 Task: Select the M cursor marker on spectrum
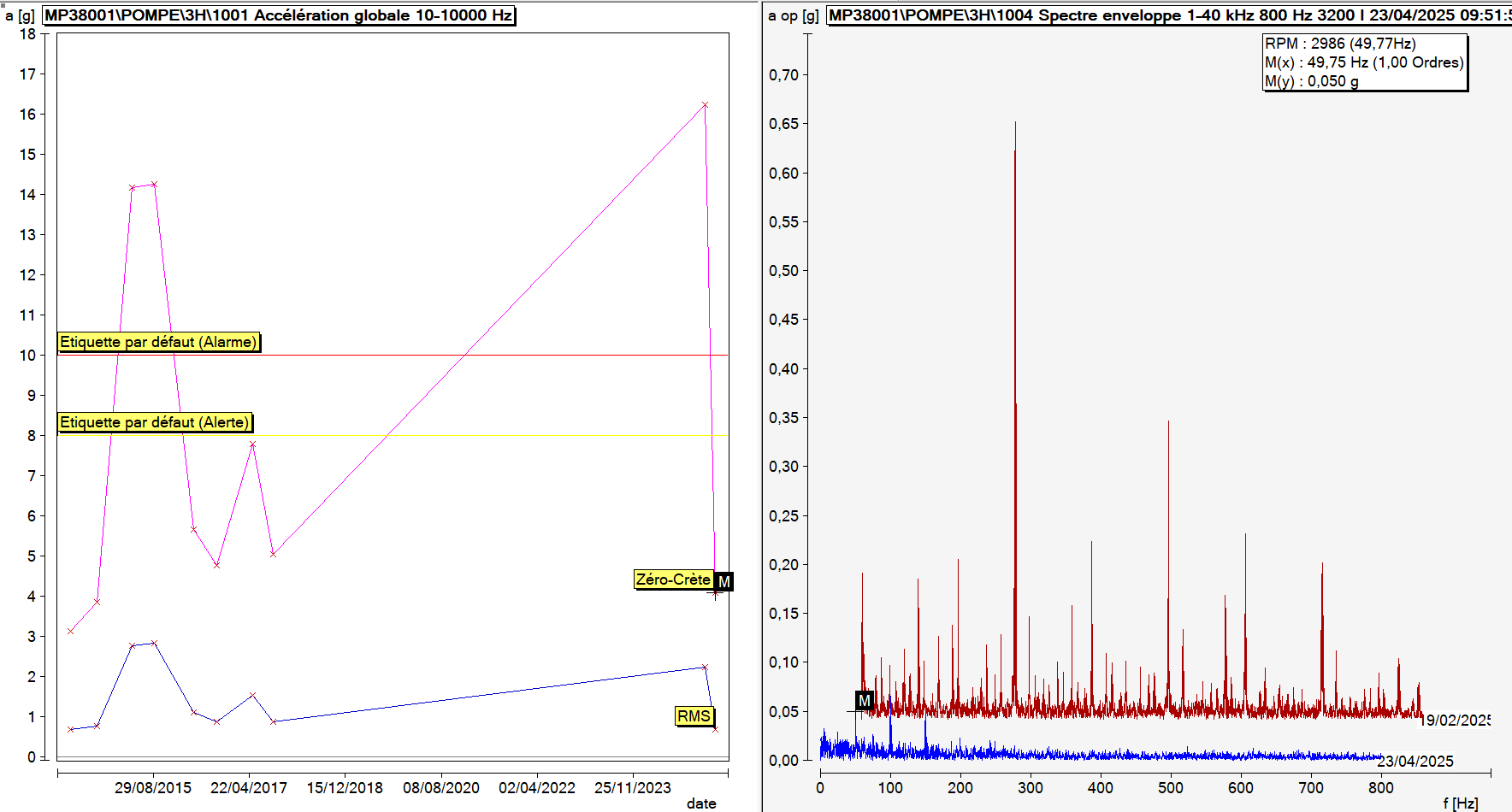tap(865, 701)
